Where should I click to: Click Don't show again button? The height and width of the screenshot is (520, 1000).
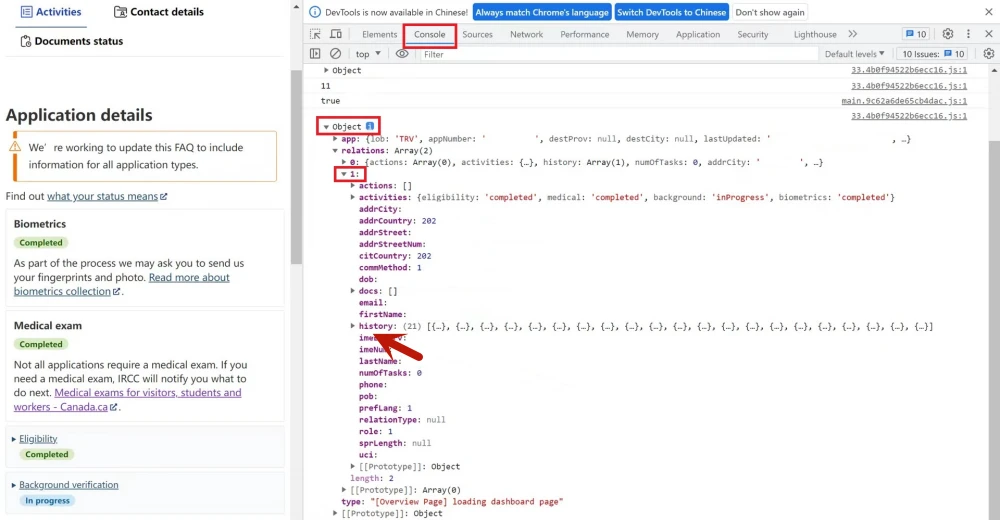click(770, 12)
